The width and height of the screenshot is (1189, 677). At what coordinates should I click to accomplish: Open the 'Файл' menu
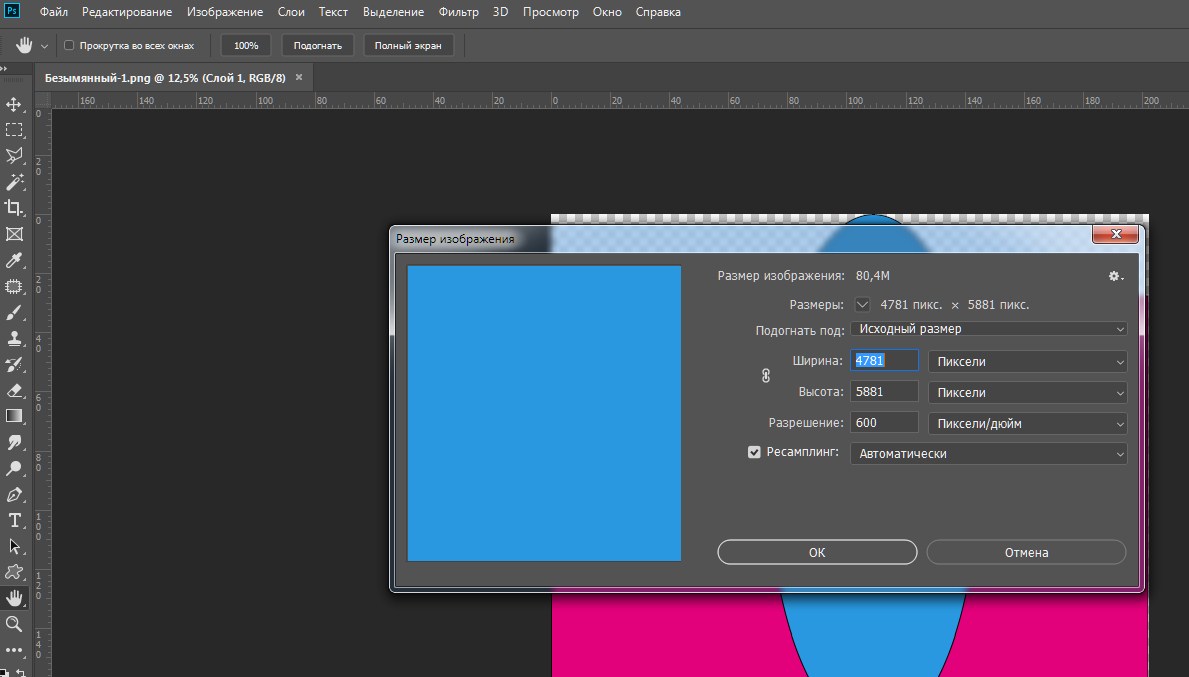coord(54,12)
